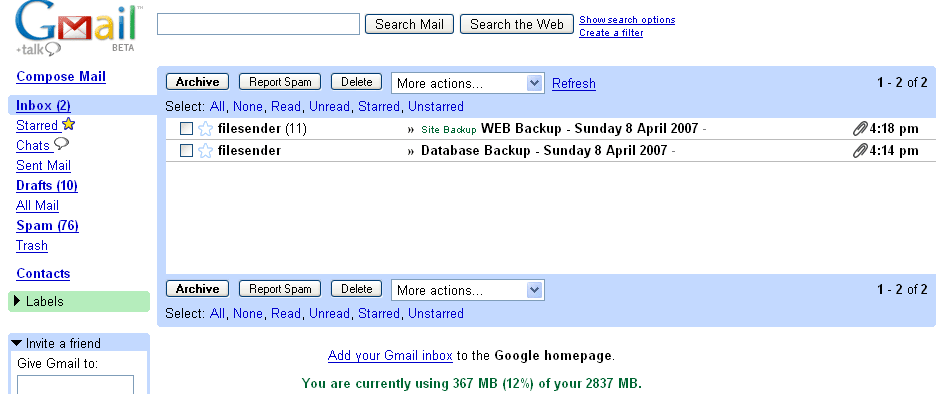
Task: Click the bottom Archive button
Action: click(x=197, y=289)
